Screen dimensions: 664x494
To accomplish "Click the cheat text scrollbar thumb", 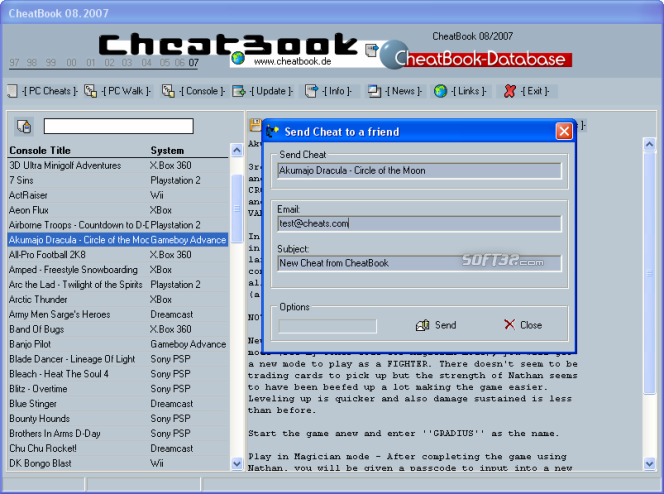I will tap(649, 273).
